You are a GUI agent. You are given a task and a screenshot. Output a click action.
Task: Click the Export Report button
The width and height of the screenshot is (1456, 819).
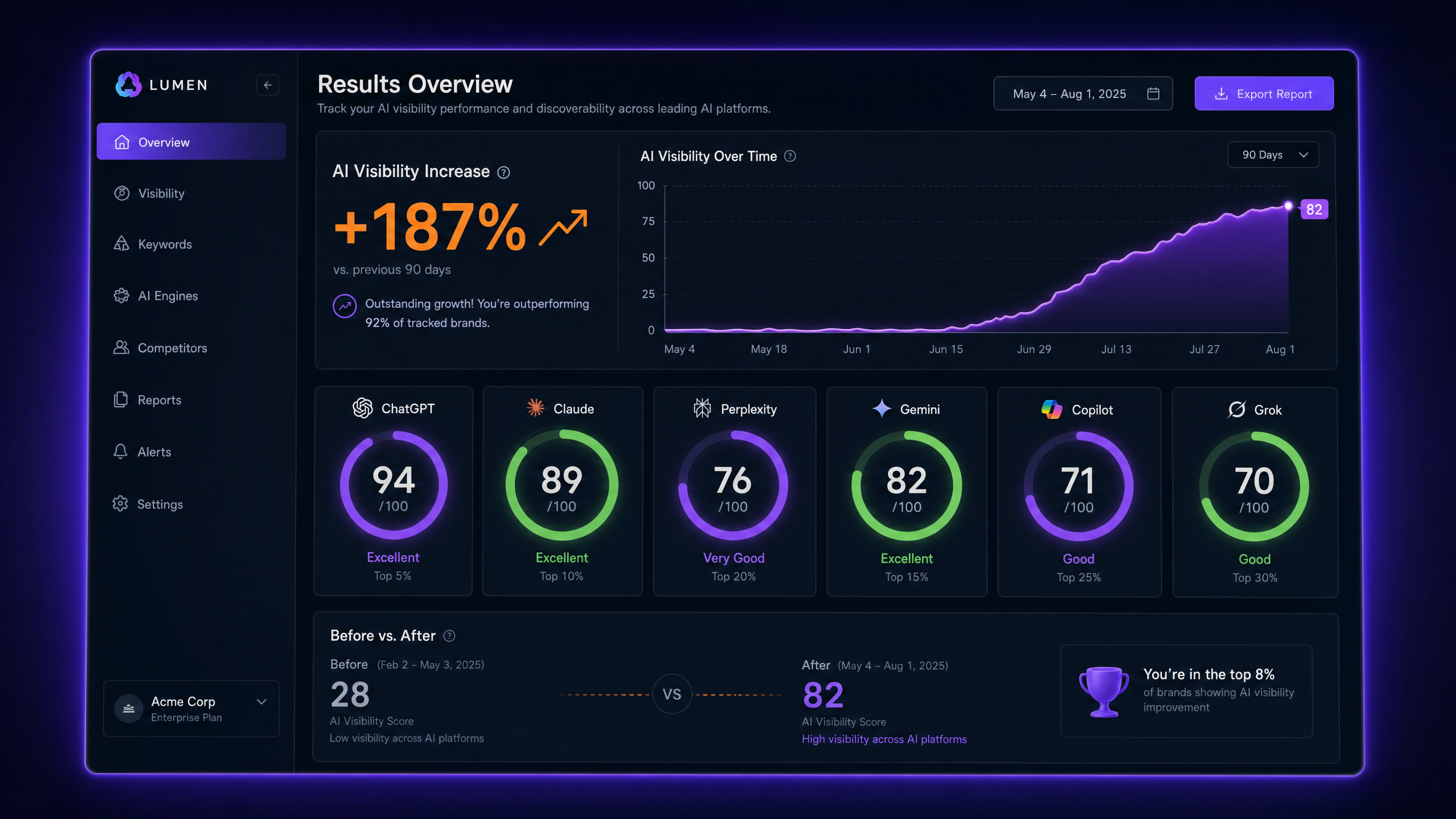(x=1264, y=93)
